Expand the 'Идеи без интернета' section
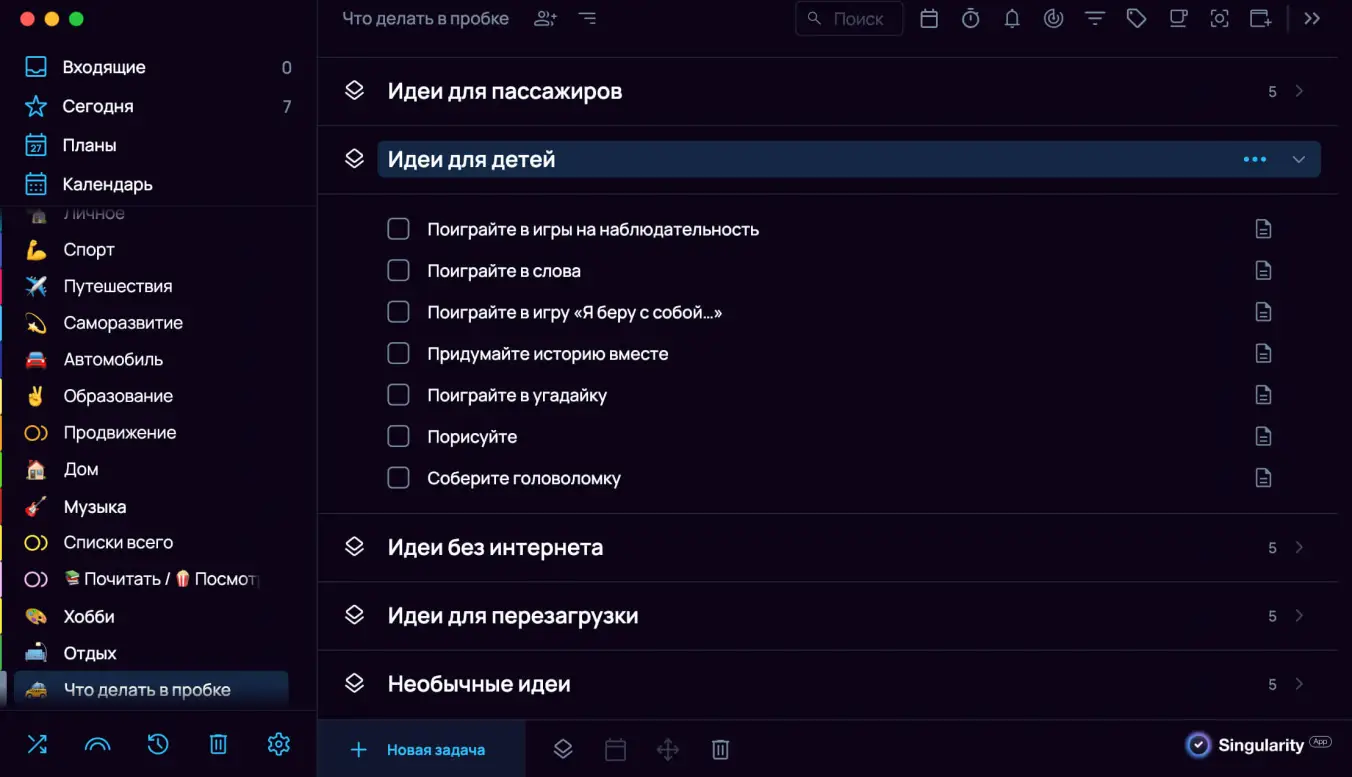This screenshot has width=1352, height=777. click(1299, 547)
